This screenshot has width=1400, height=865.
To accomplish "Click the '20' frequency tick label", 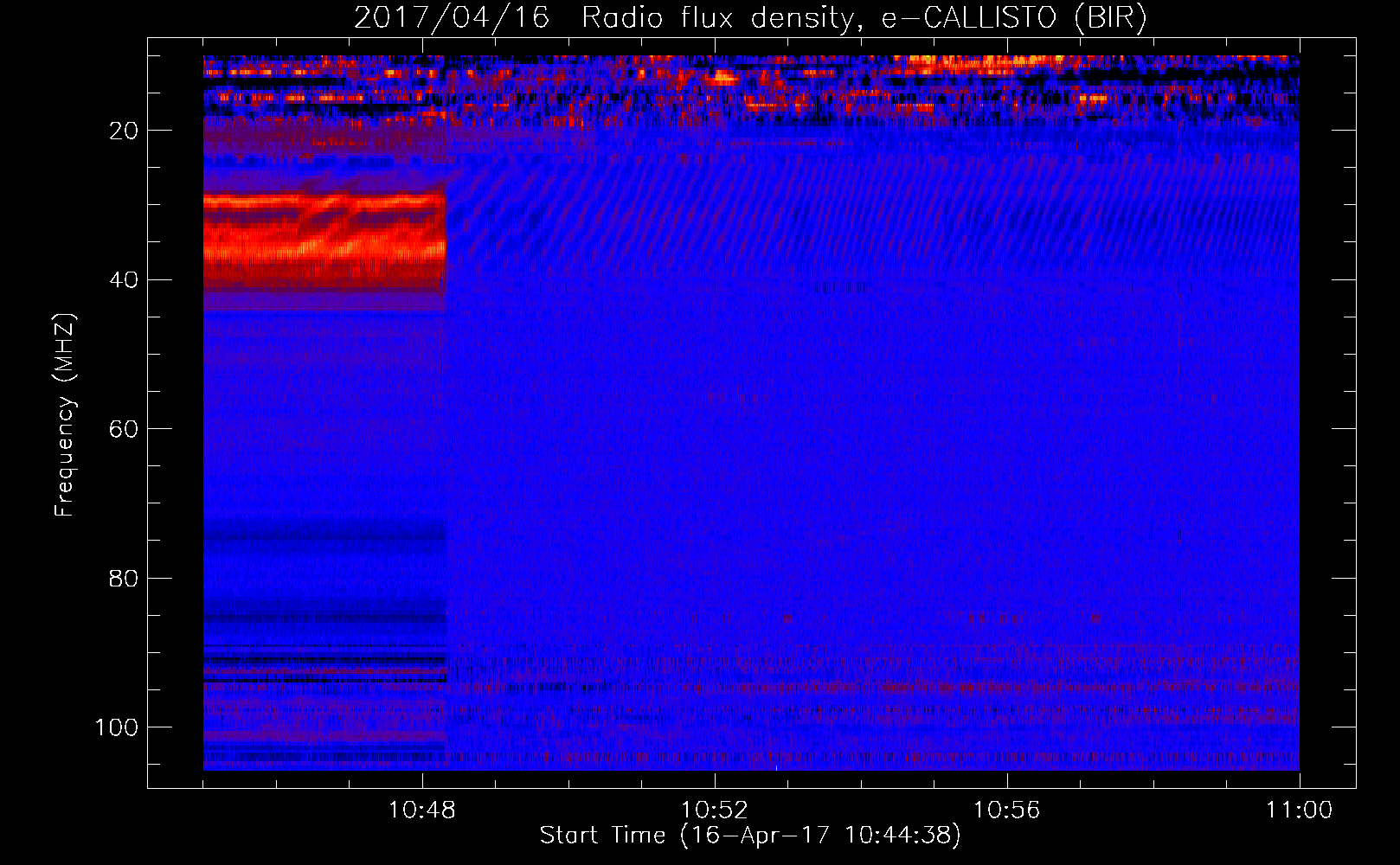I will pos(124,131).
